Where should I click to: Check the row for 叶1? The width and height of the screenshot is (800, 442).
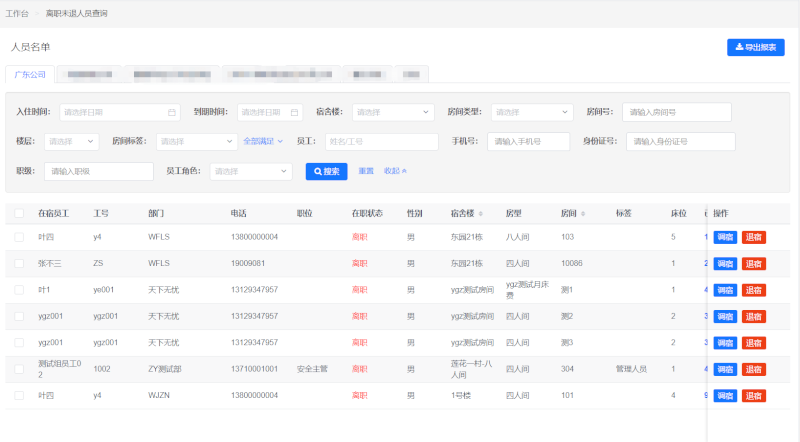(x=19, y=290)
